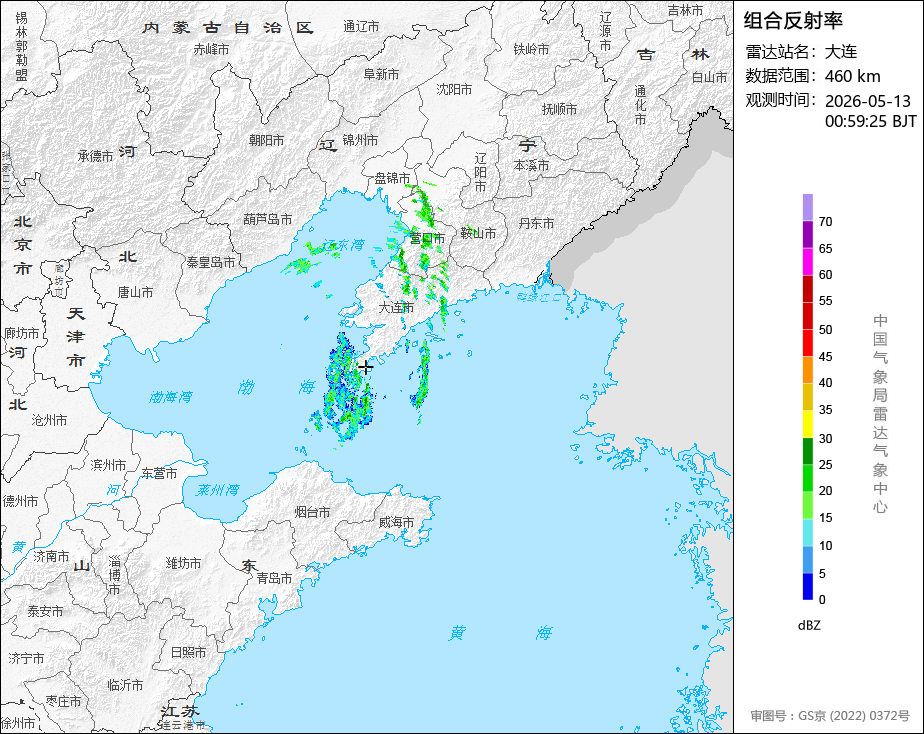This screenshot has width=924, height=734.
Task: Click the '东营市' city label
Action: [x=159, y=473]
